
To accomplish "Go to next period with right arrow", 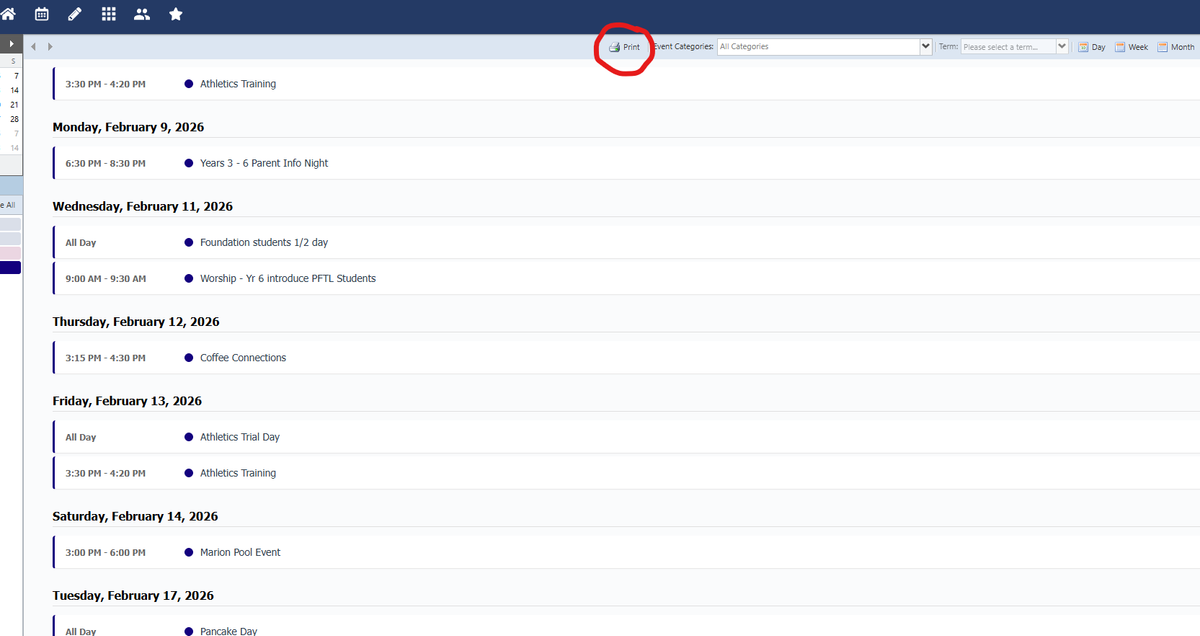I will coord(50,46).
